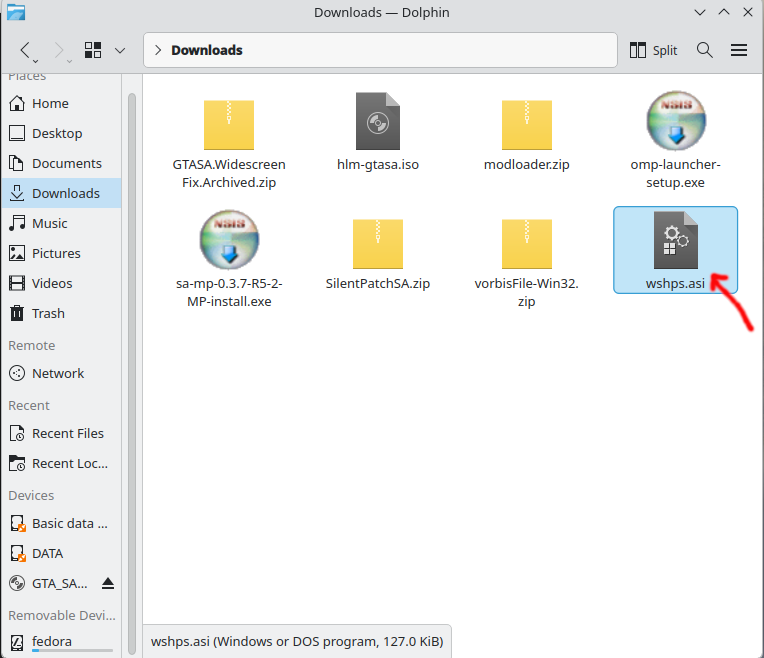Click Removable Devices section header

(x=62, y=616)
